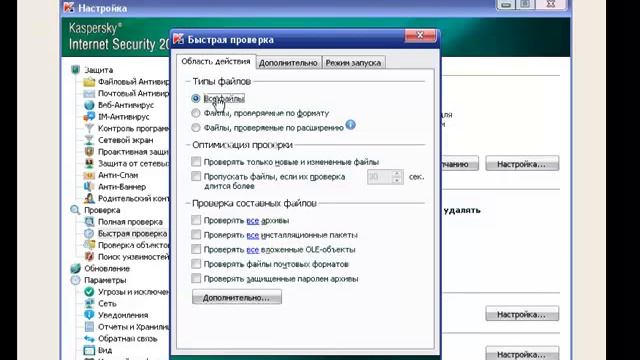Click the Угрозы и исключения check icon
The image size is (640, 360).
pos(89,292)
